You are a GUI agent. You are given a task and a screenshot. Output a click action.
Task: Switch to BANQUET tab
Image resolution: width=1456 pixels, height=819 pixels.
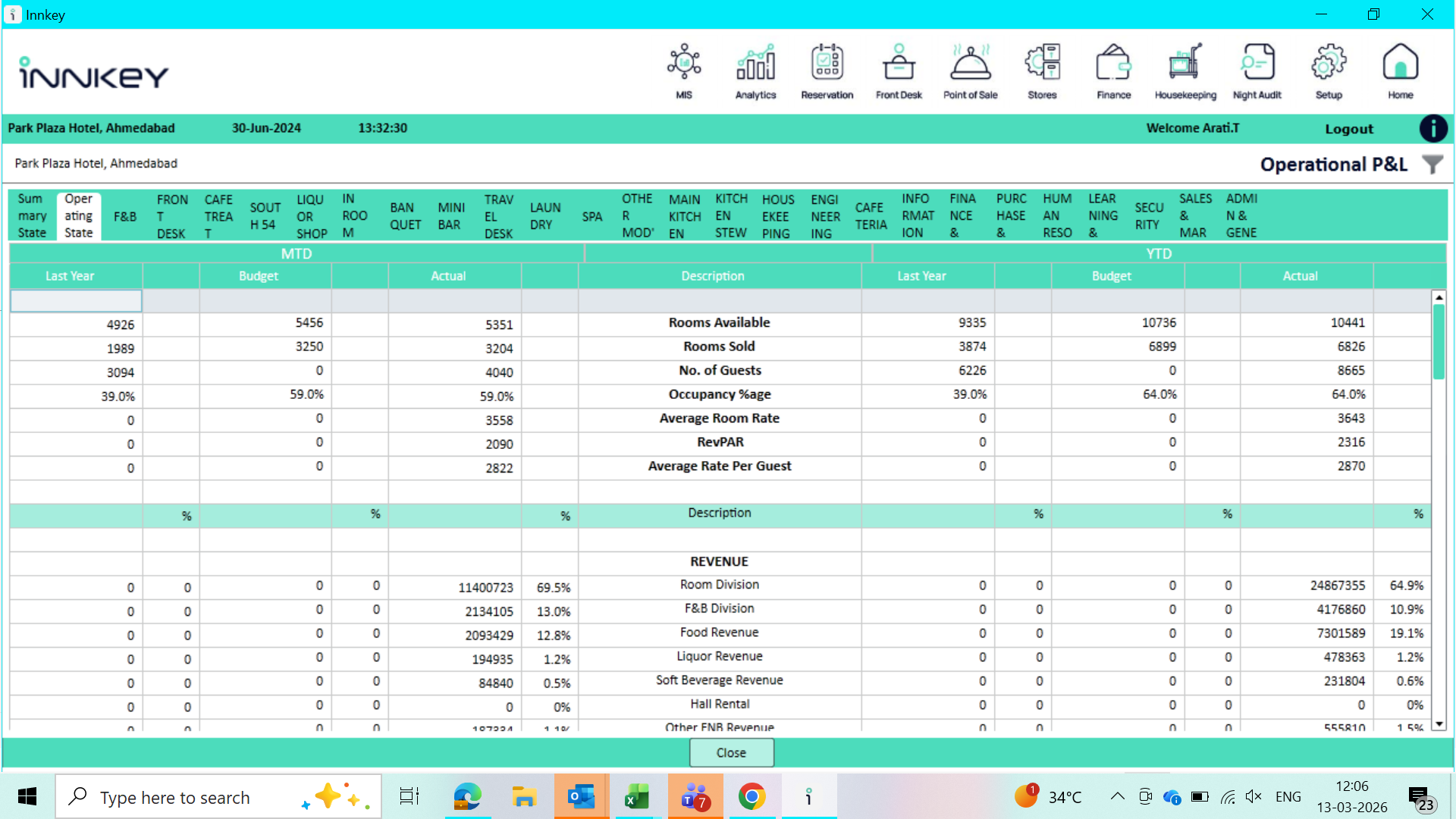pyautogui.click(x=406, y=217)
